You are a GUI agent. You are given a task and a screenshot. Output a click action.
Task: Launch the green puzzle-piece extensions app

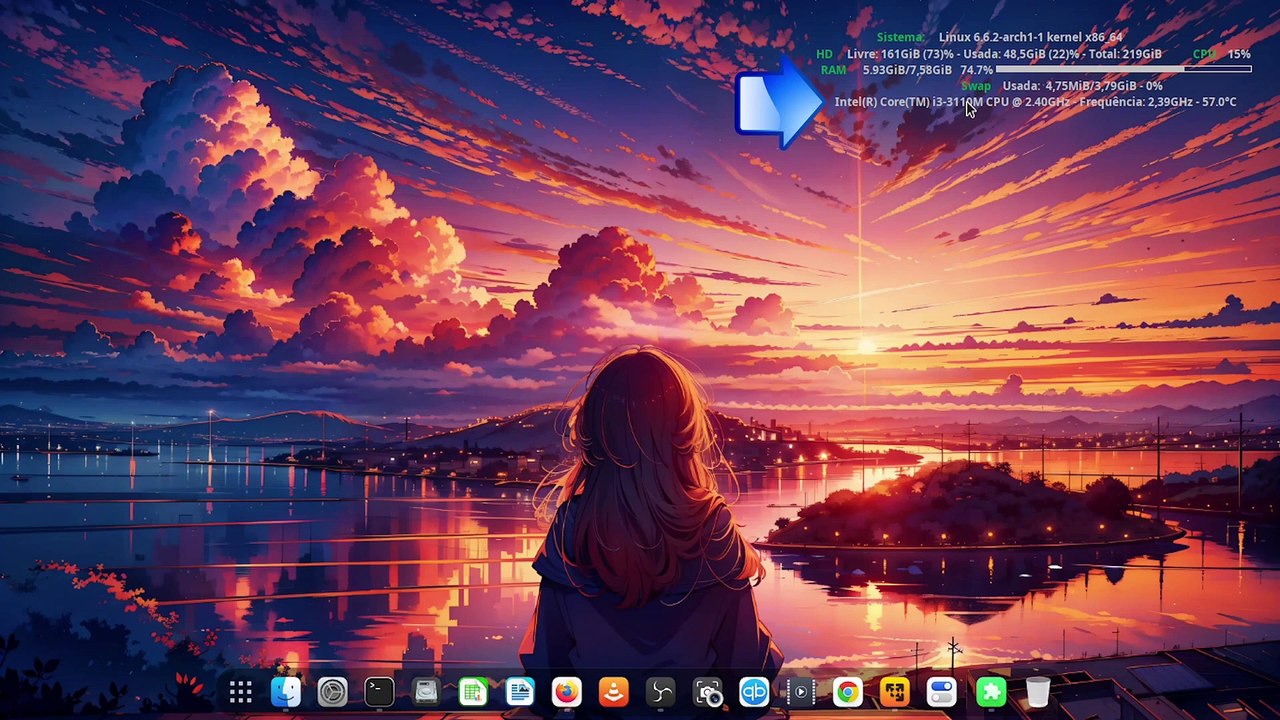[990, 692]
